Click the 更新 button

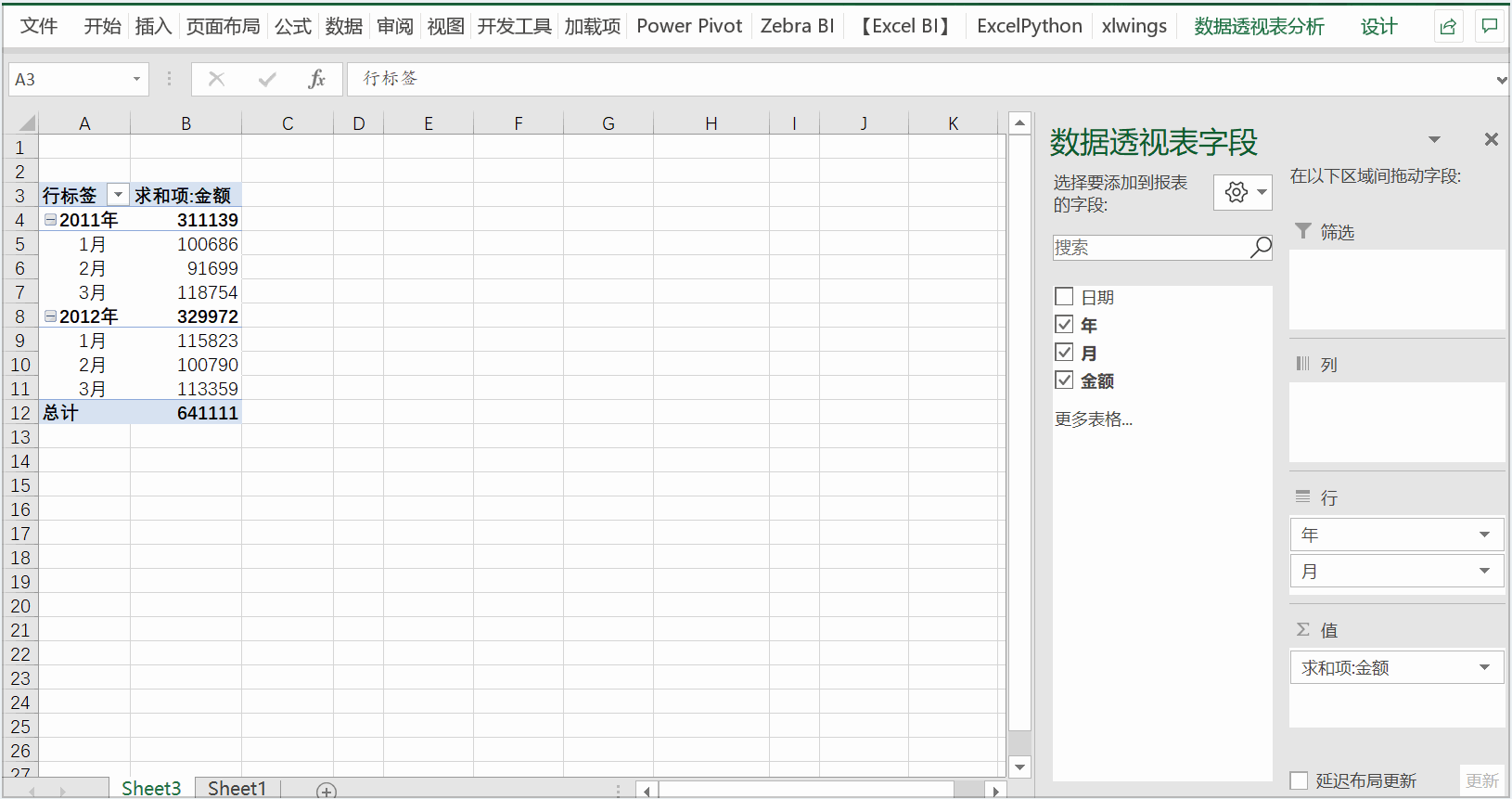[1481, 780]
